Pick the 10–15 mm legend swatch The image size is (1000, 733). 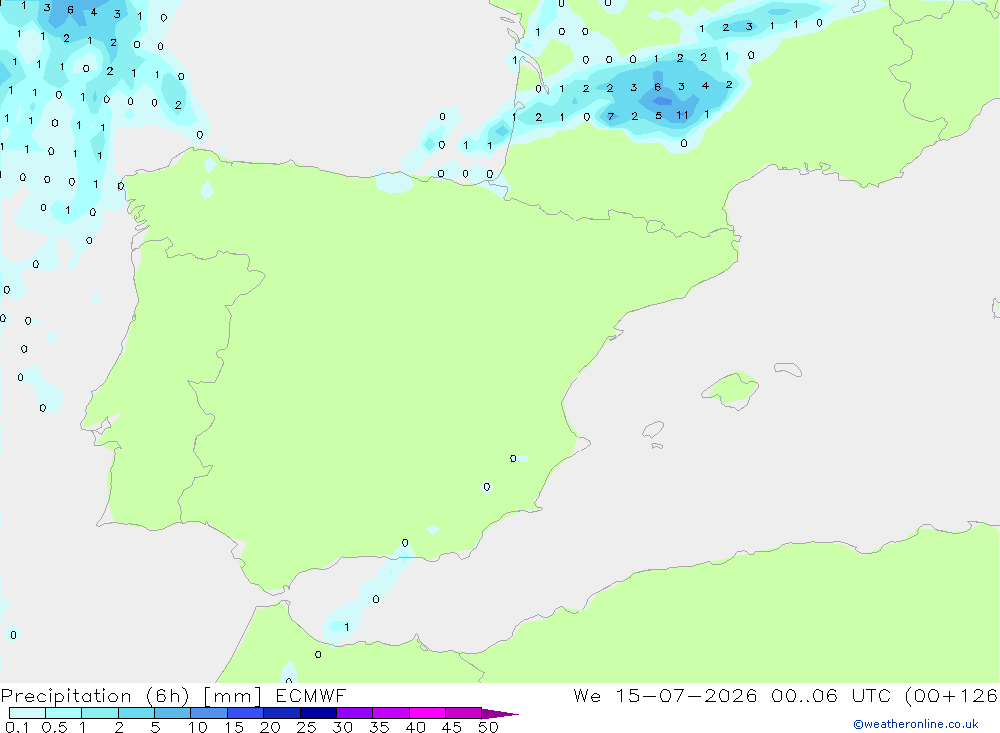(209, 713)
